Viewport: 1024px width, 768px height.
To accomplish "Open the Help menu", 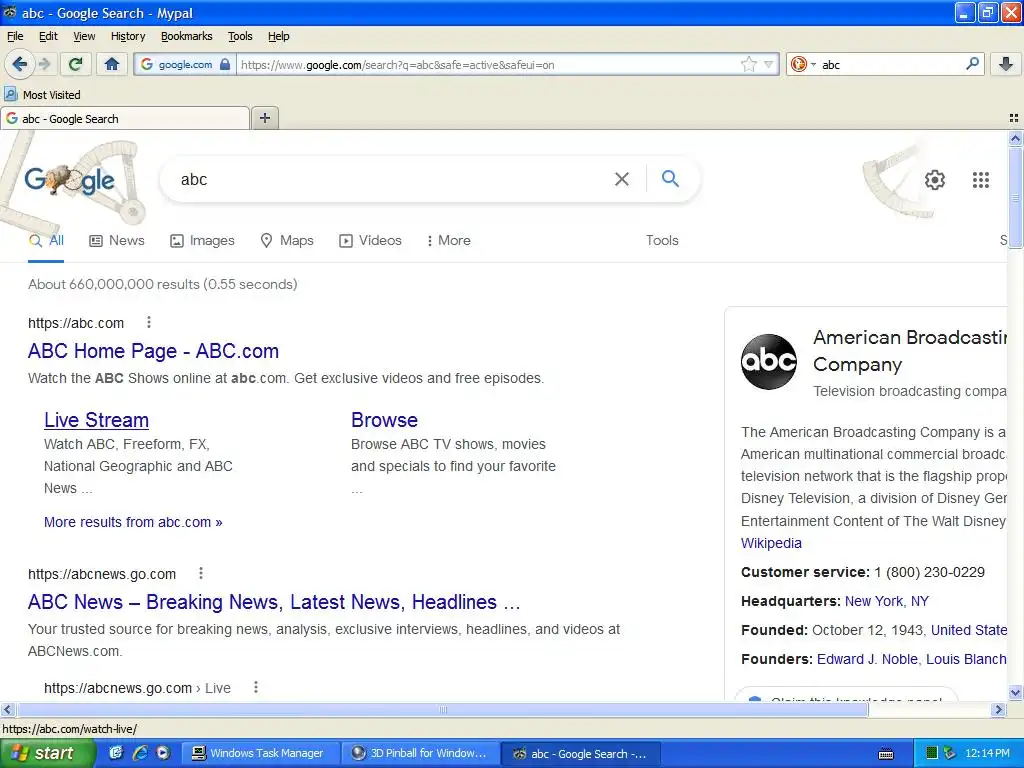I will [279, 36].
